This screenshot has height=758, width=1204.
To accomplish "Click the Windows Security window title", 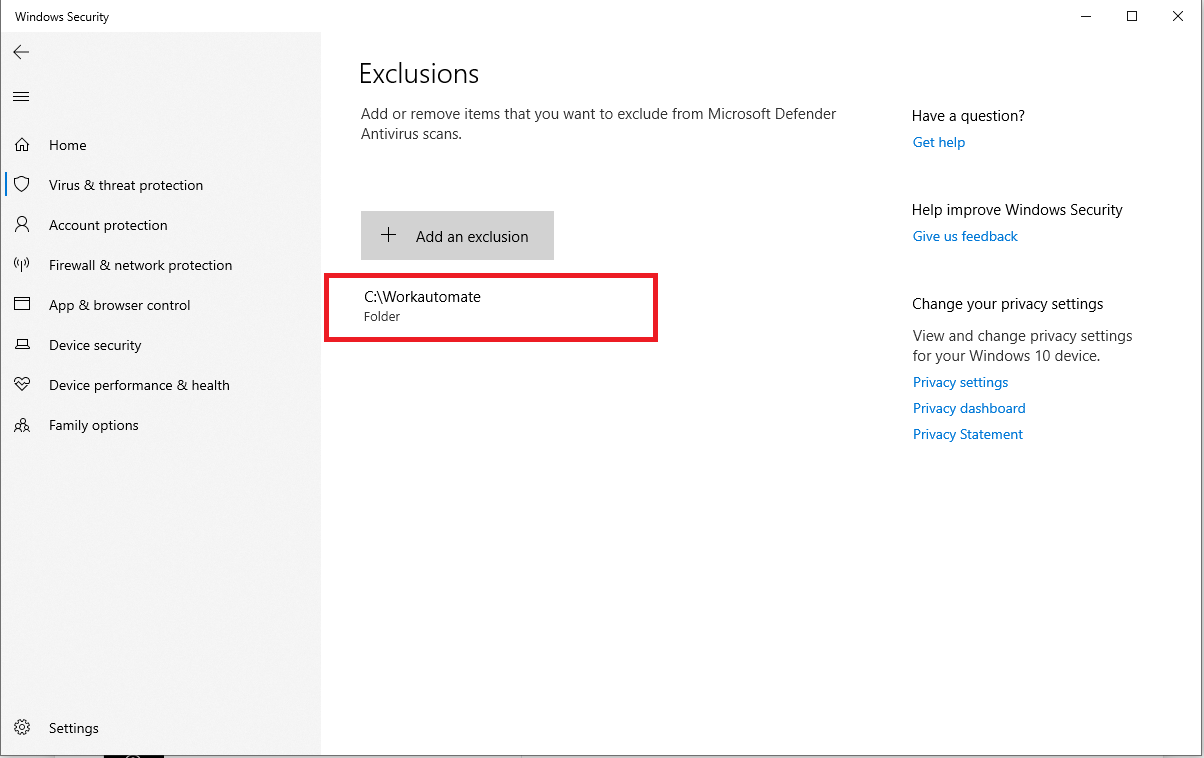I will pos(62,17).
